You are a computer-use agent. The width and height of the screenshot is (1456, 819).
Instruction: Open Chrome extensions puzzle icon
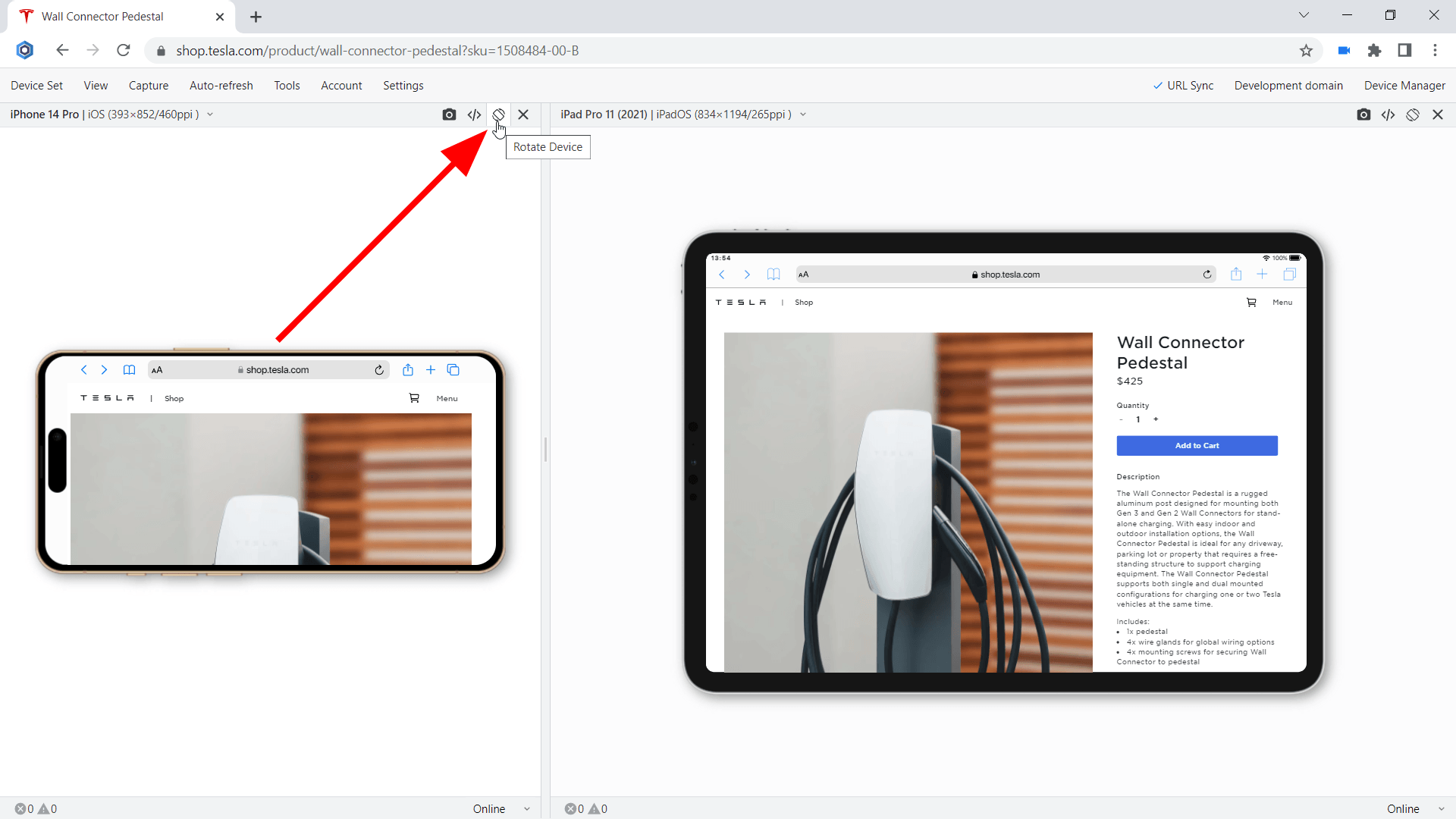tap(1374, 51)
